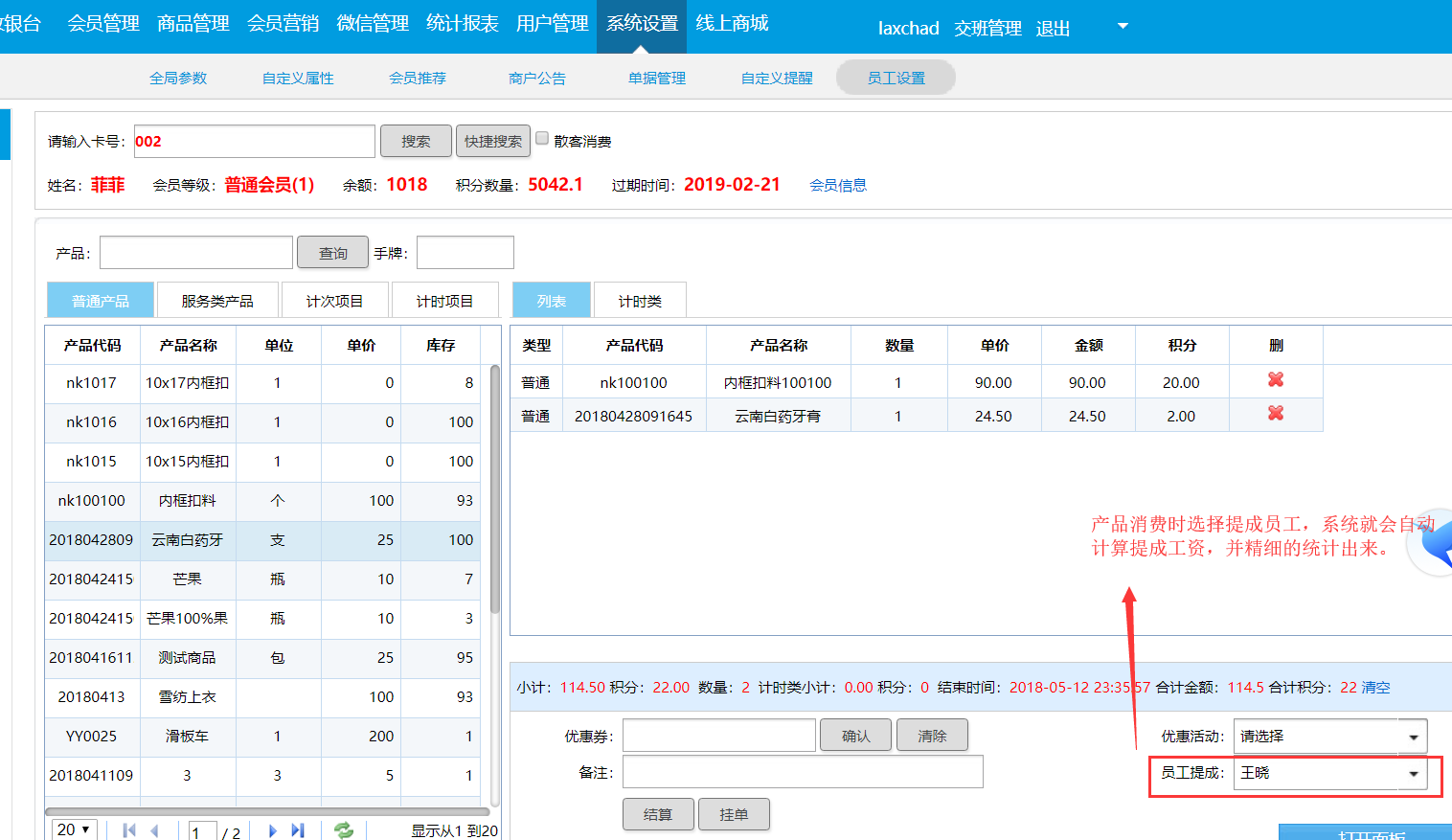Go to previous page of product list

[155, 830]
